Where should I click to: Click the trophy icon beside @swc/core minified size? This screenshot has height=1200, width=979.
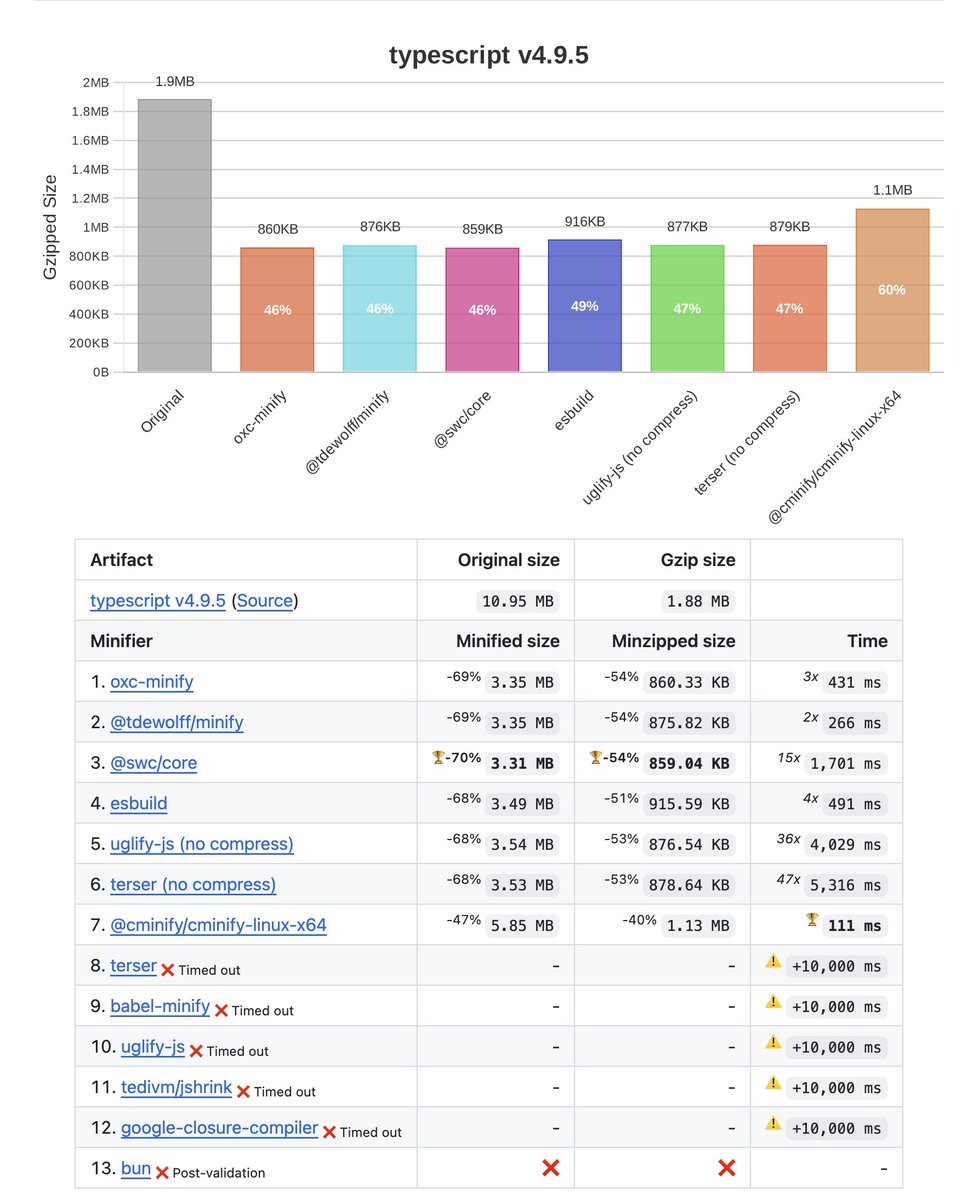point(437,757)
